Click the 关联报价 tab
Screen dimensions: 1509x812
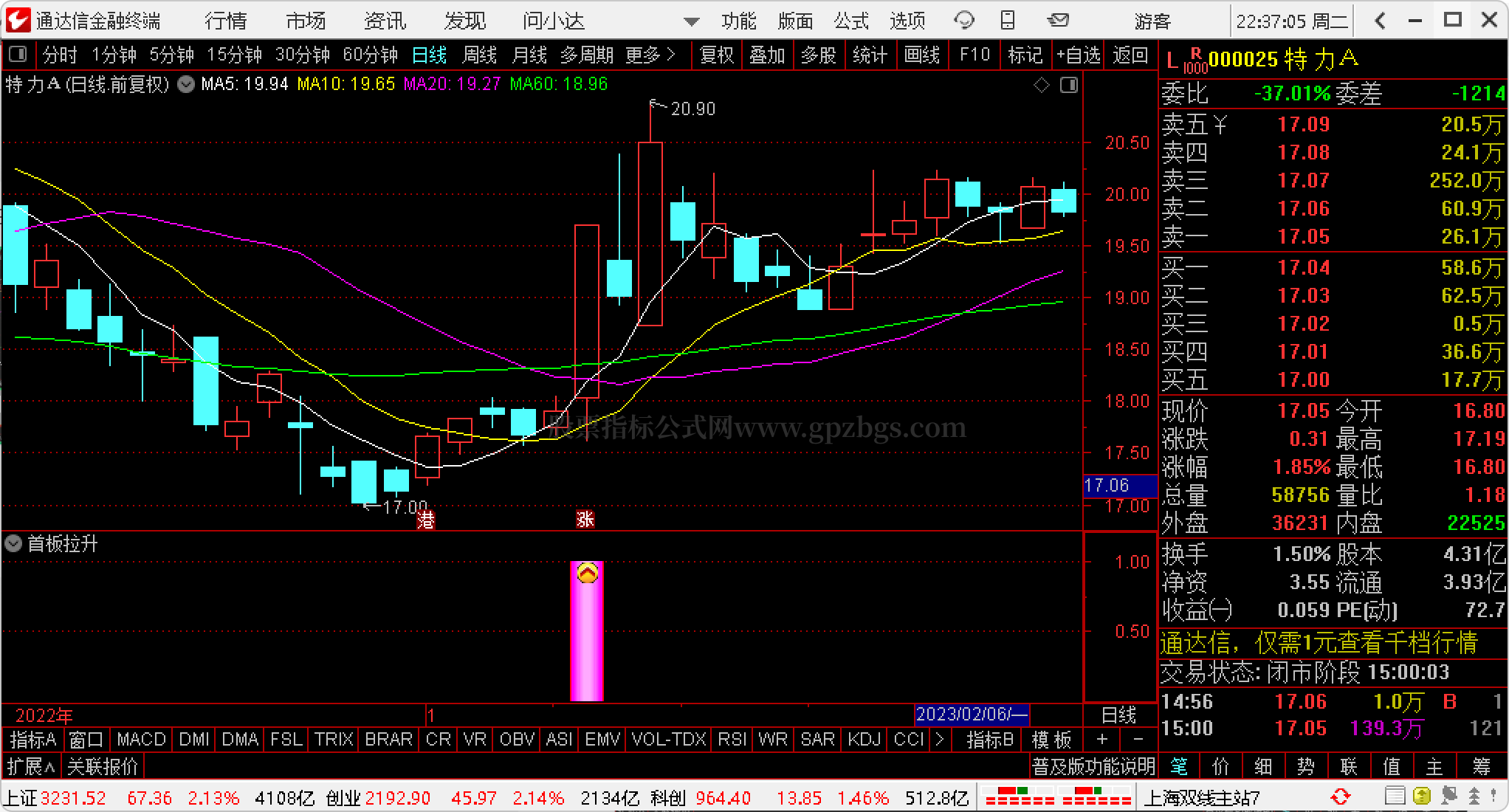click(103, 766)
